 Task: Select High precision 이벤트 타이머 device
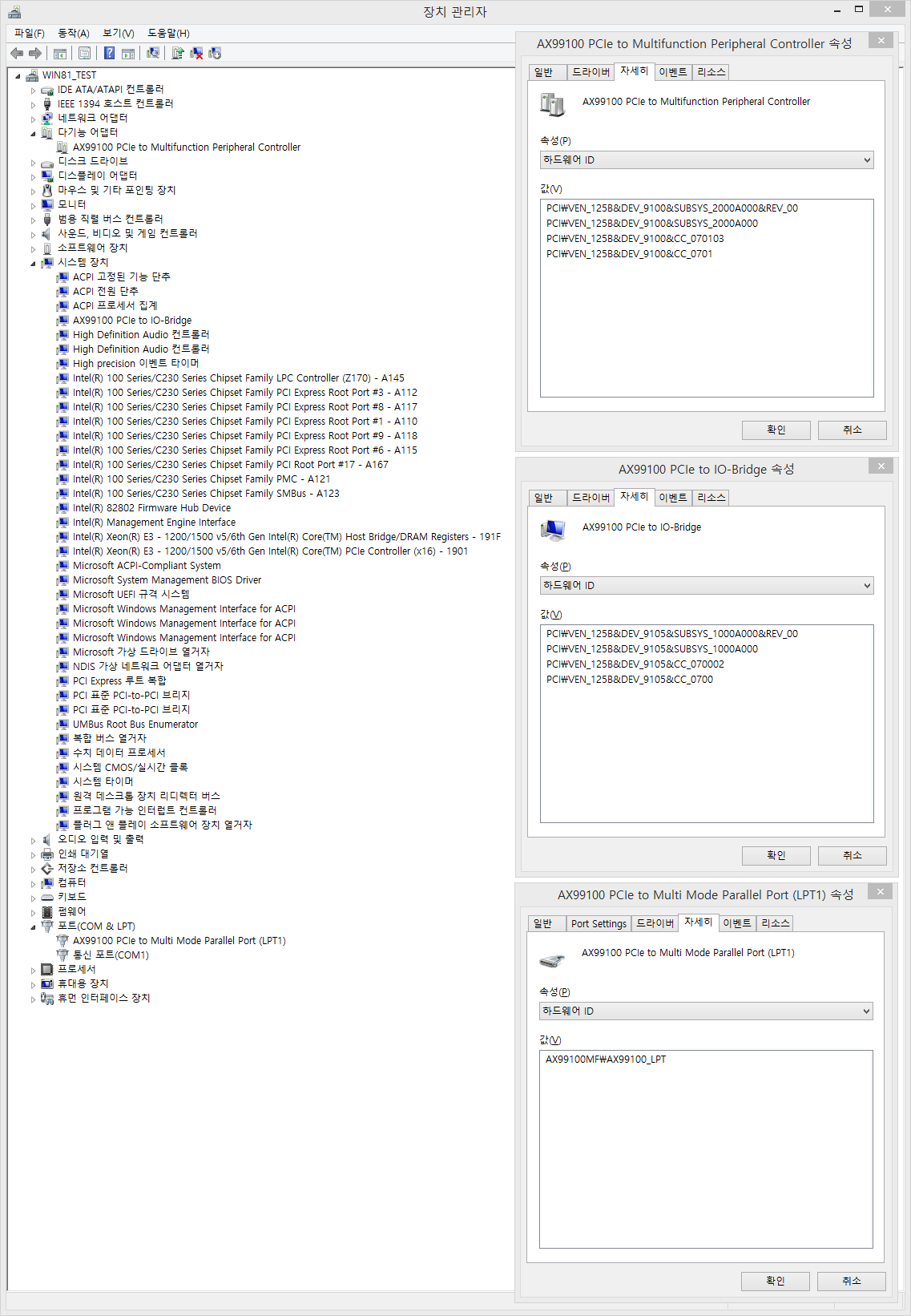[135, 364]
